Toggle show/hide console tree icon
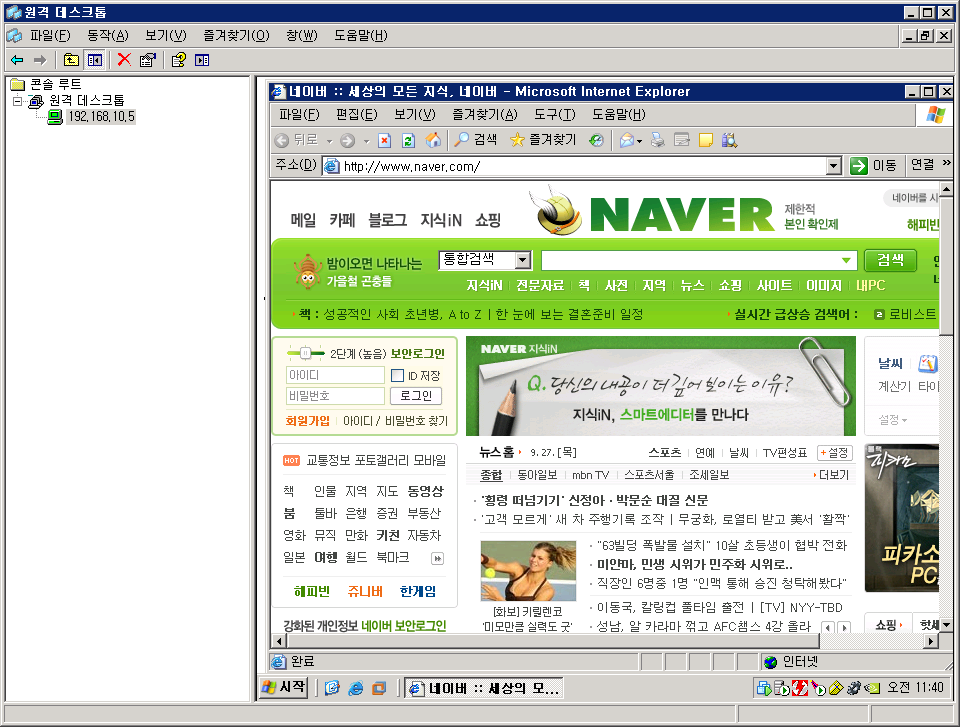The height and width of the screenshot is (727, 960). point(95,60)
